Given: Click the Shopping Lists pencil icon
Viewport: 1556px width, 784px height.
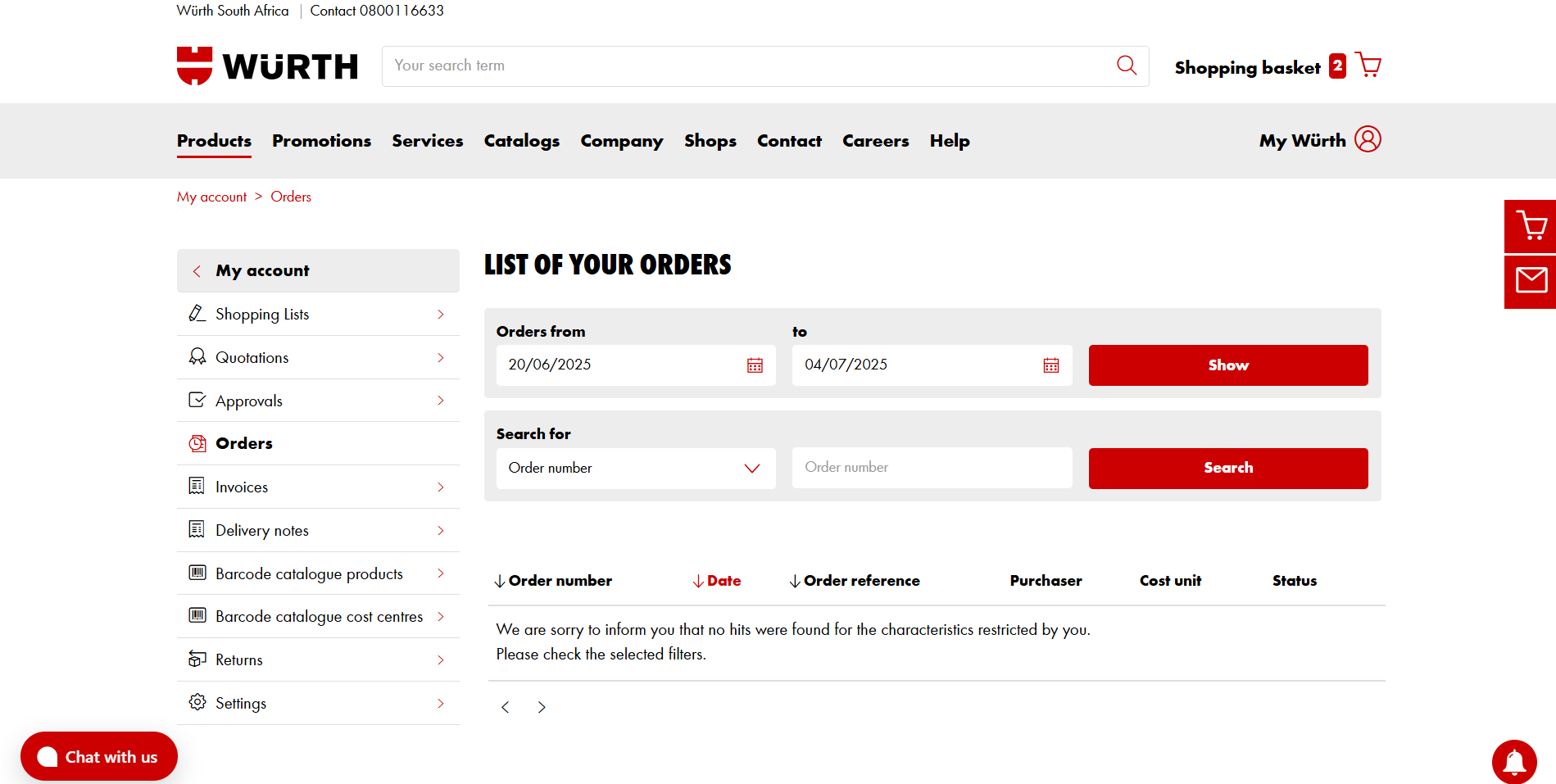Looking at the screenshot, I should (x=197, y=314).
